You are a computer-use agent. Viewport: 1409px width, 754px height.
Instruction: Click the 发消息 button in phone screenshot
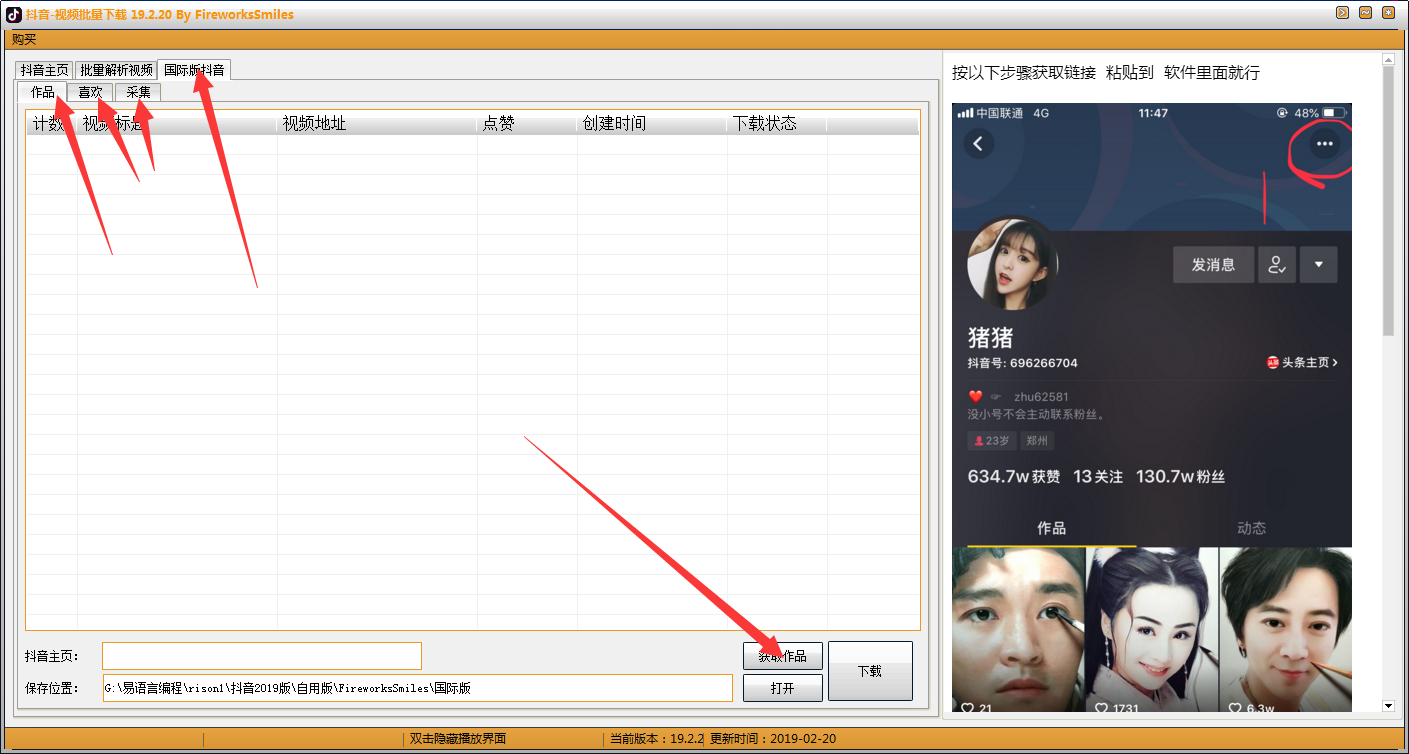click(x=1213, y=265)
